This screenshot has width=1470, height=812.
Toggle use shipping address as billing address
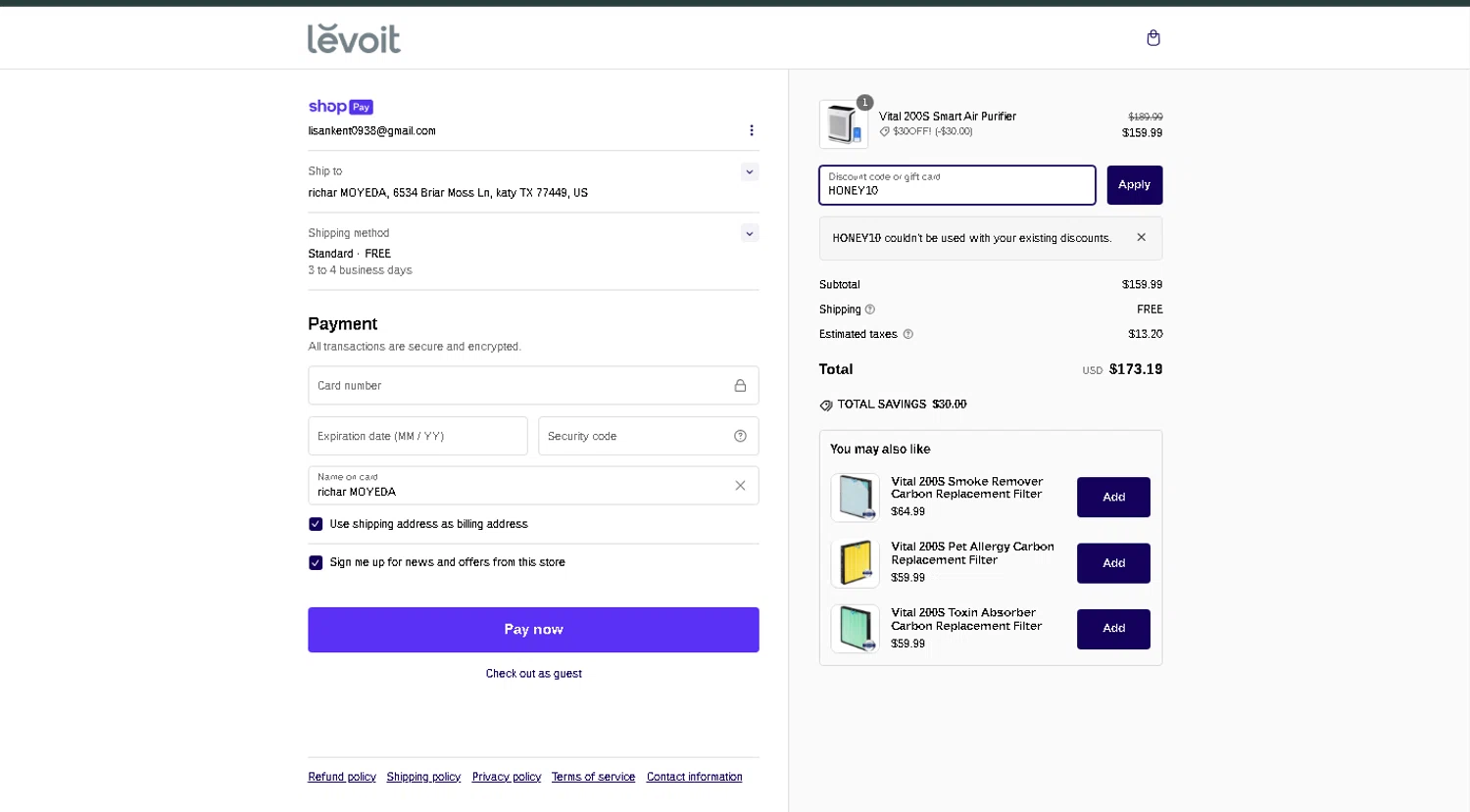pyautogui.click(x=316, y=524)
